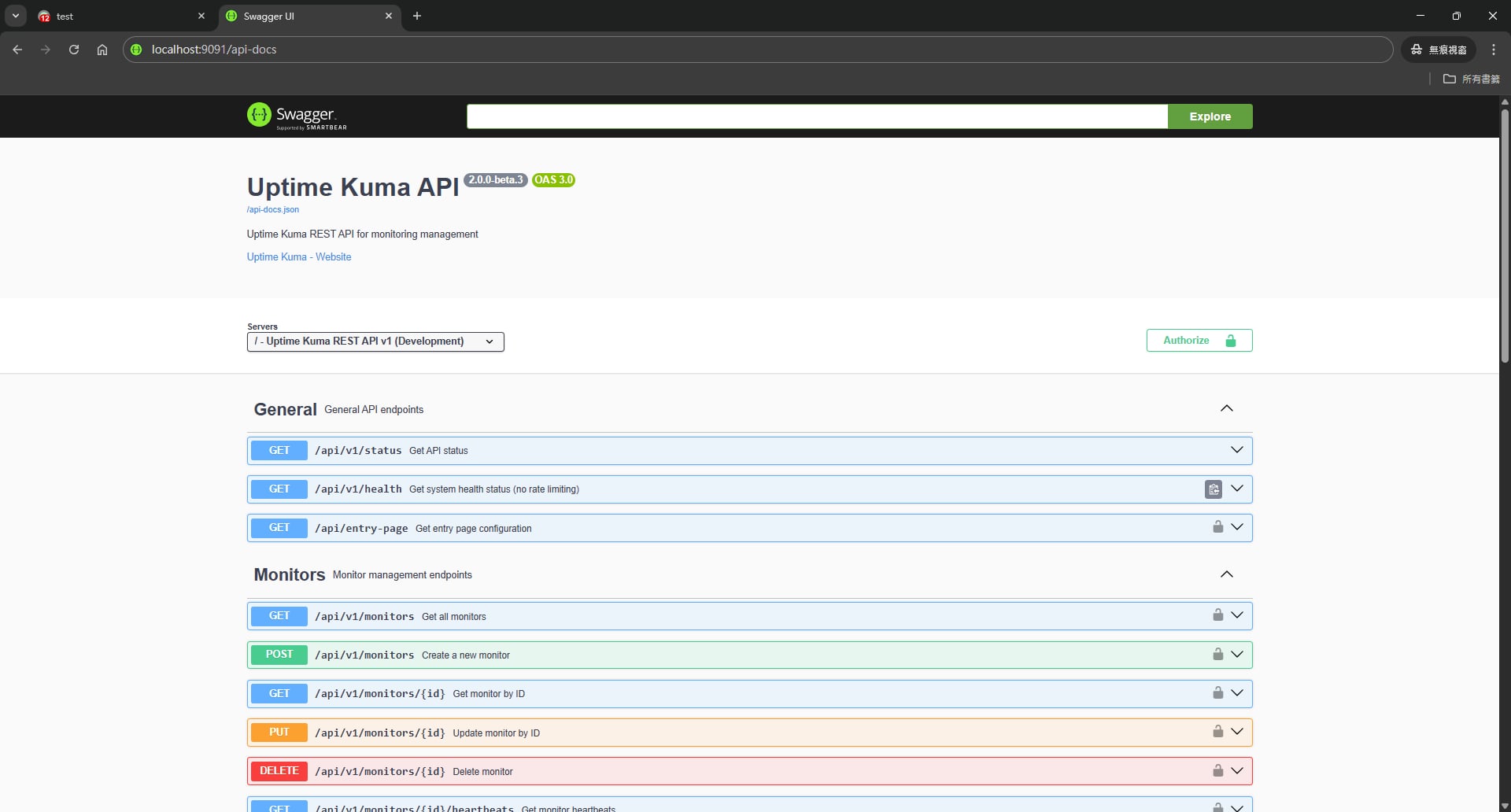The width and height of the screenshot is (1511, 812).
Task: Go to browser home page icon
Action: point(102,50)
